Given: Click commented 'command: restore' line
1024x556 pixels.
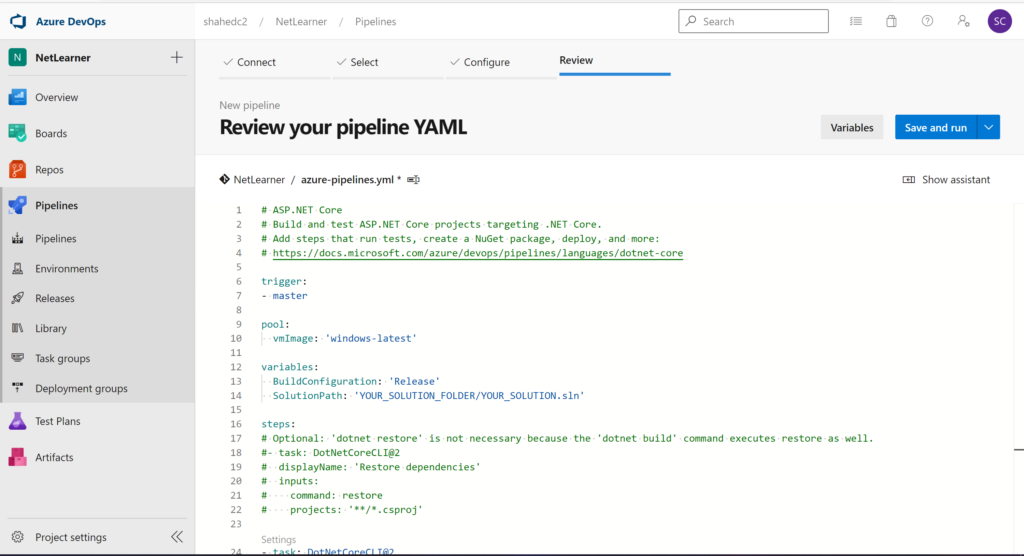Looking at the screenshot, I should 323,496.
